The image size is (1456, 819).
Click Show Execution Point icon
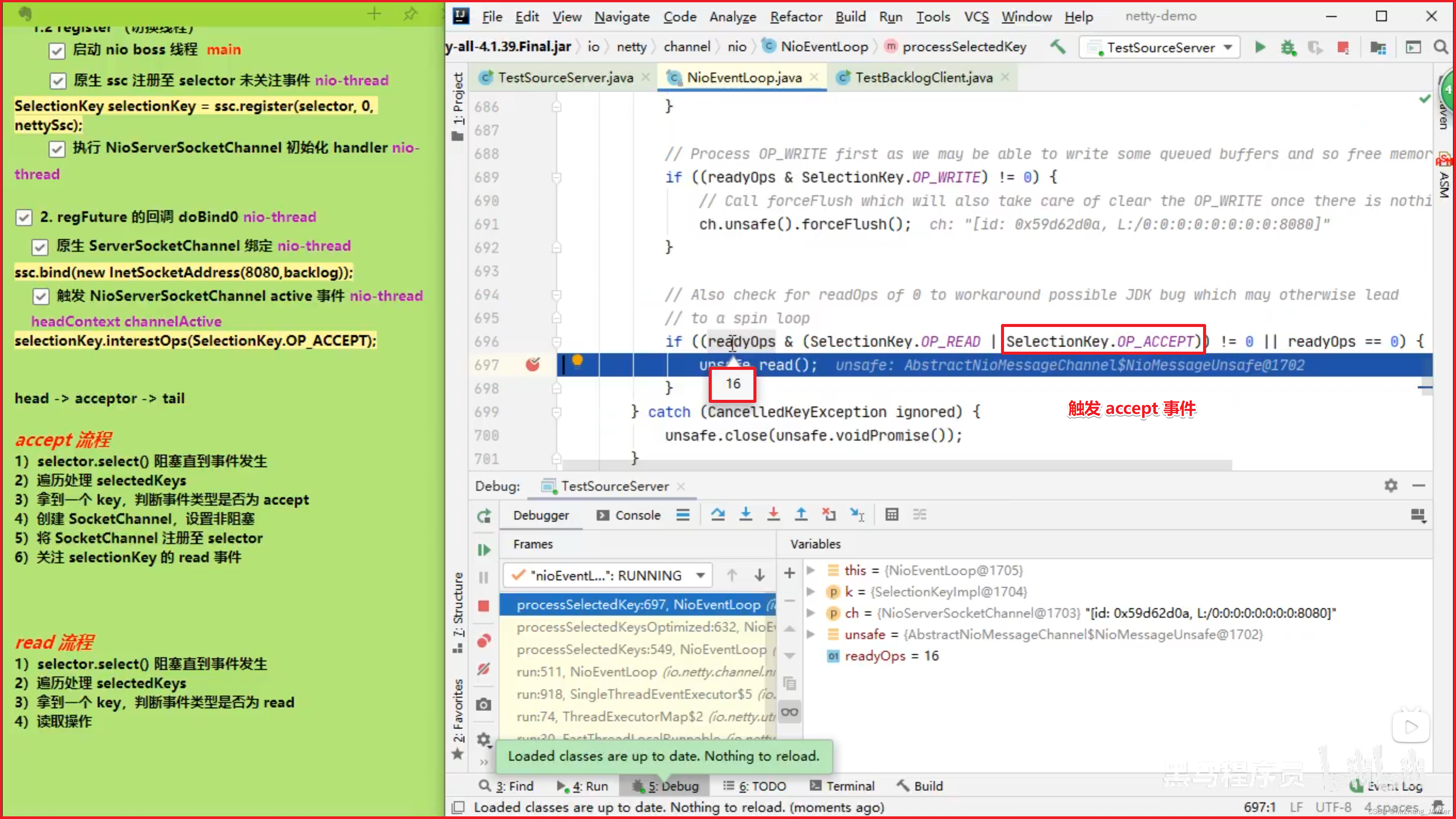coord(683,514)
